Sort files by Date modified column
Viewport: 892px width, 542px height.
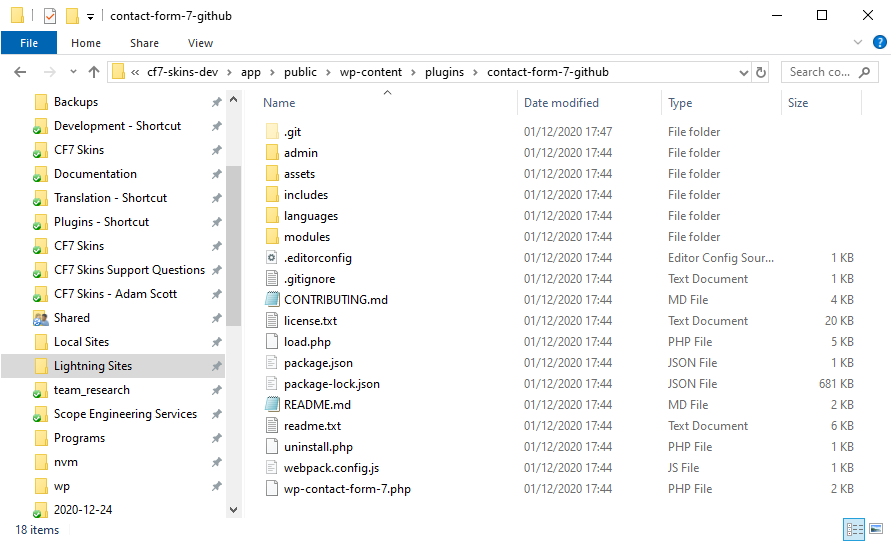pyautogui.click(x=561, y=103)
